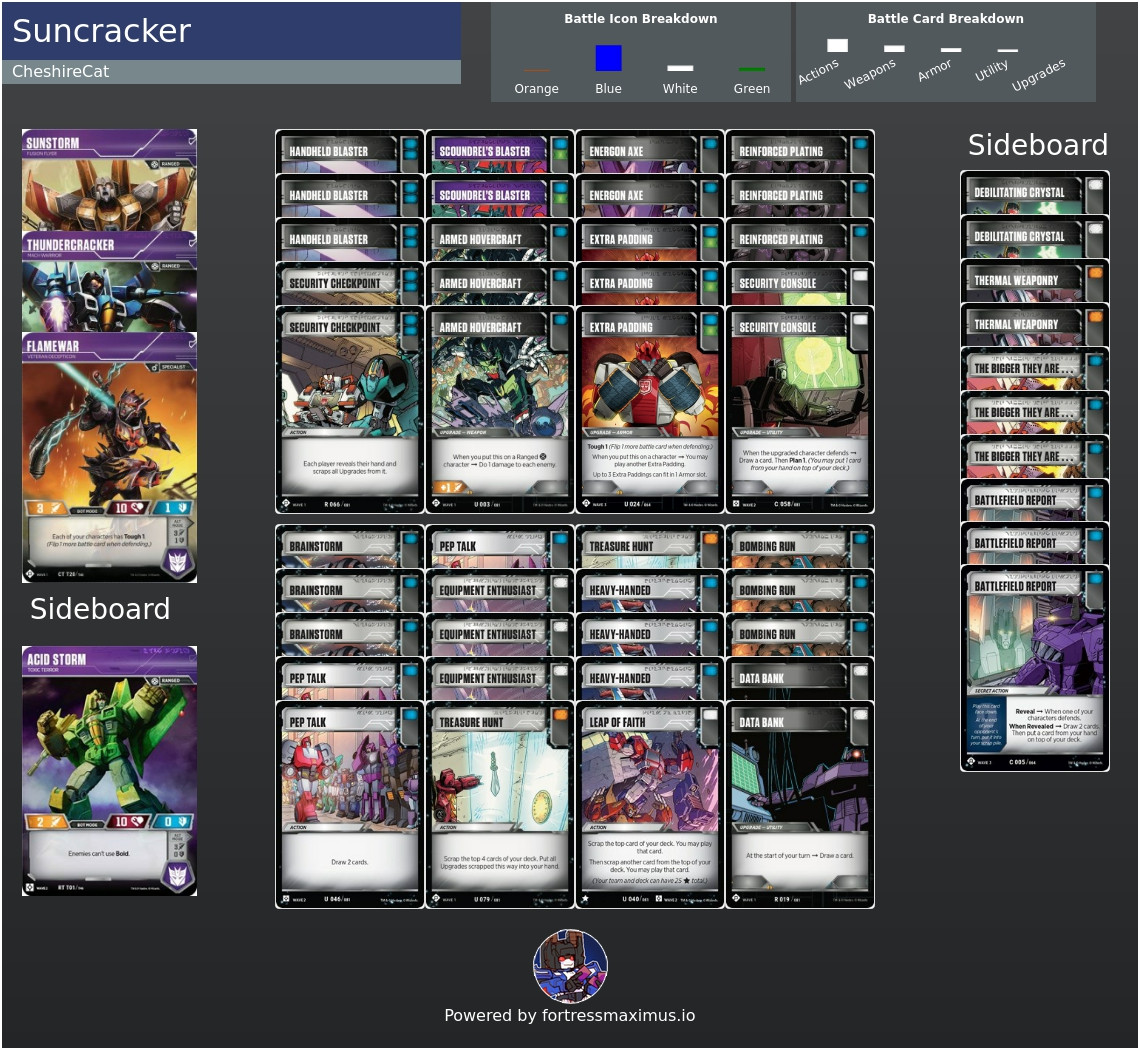The height and width of the screenshot is (1050, 1140).
Task: Click the white battle icon on Leap of Faith
Action: 710,716
